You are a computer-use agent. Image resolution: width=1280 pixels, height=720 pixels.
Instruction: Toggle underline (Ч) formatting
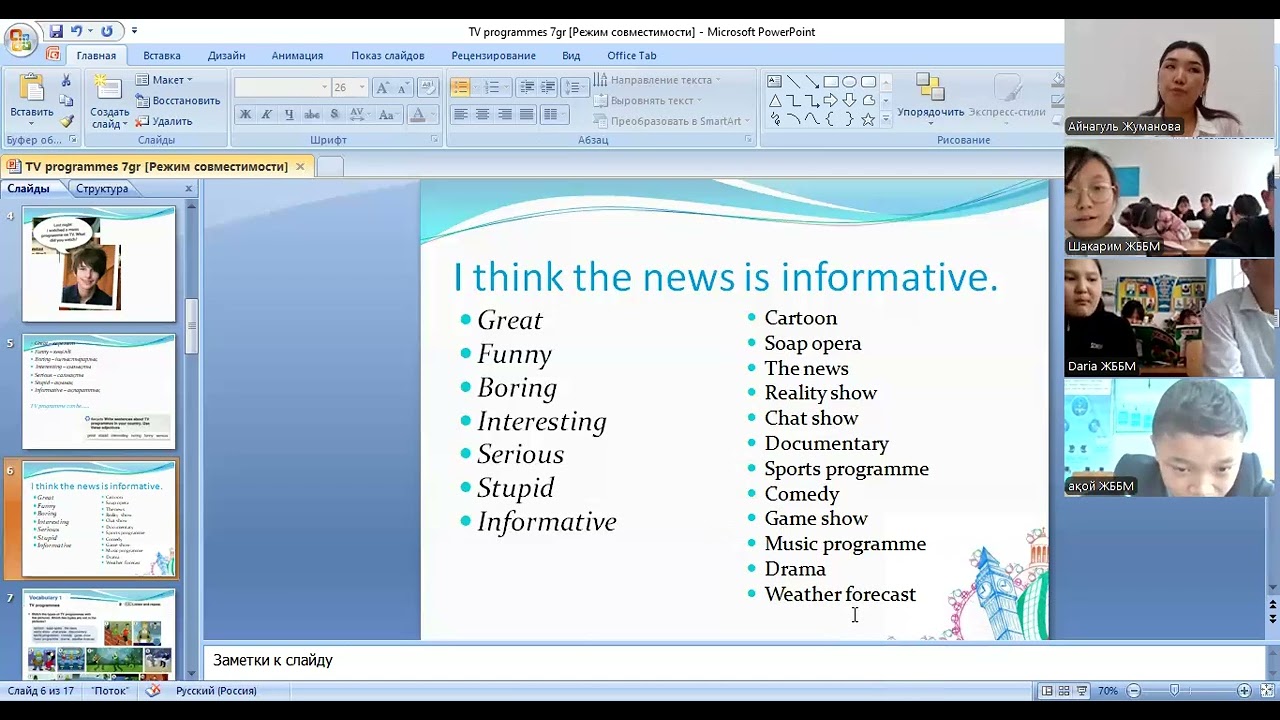point(289,115)
